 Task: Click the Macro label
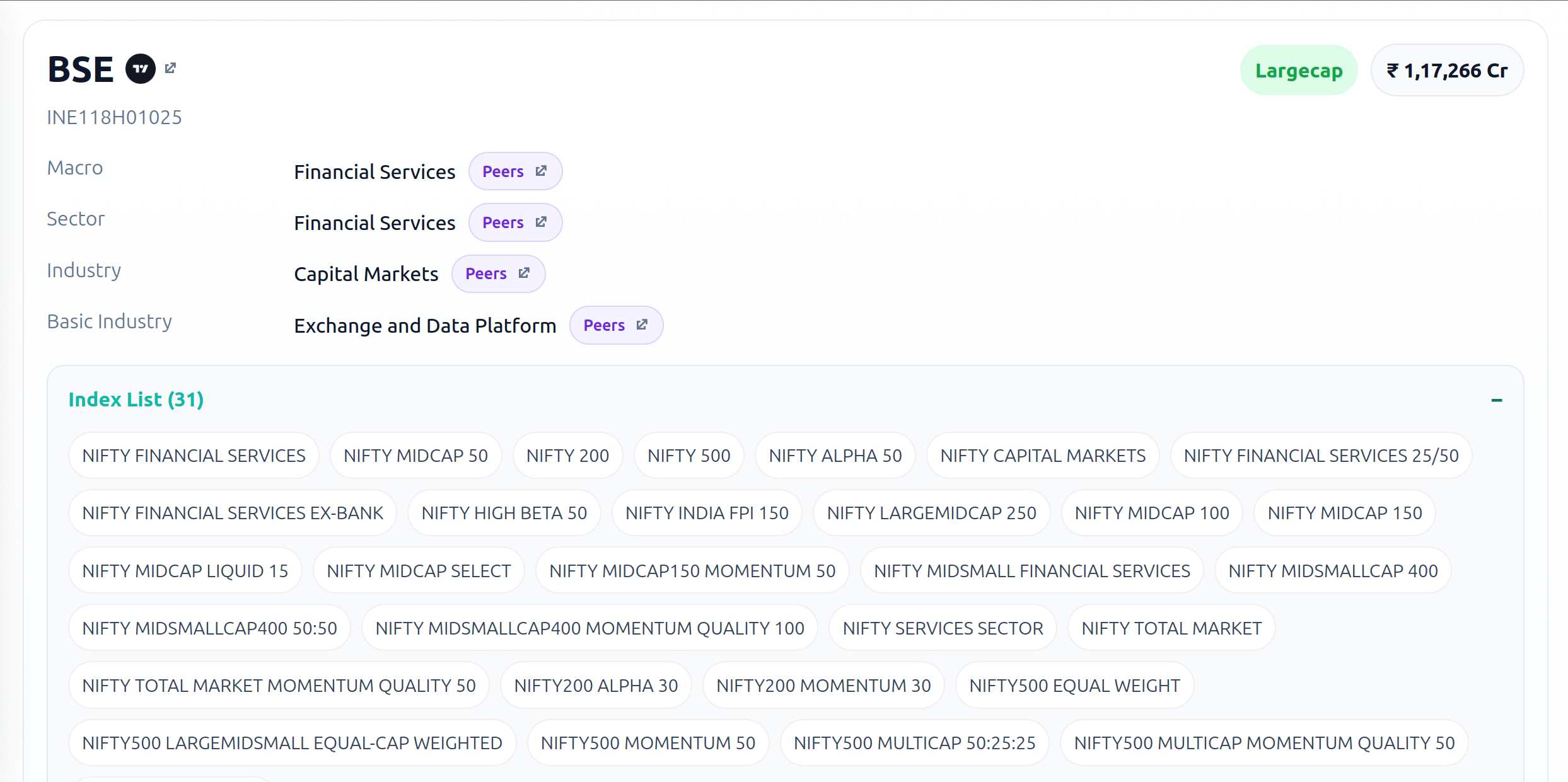pos(75,168)
